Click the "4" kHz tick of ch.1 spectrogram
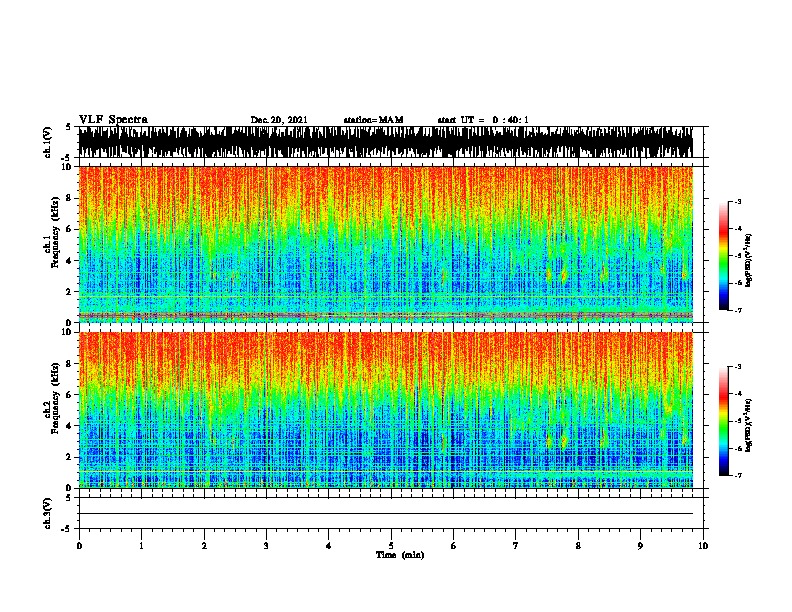Image resolution: width=792 pixels, height=612 pixels. (69, 261)
